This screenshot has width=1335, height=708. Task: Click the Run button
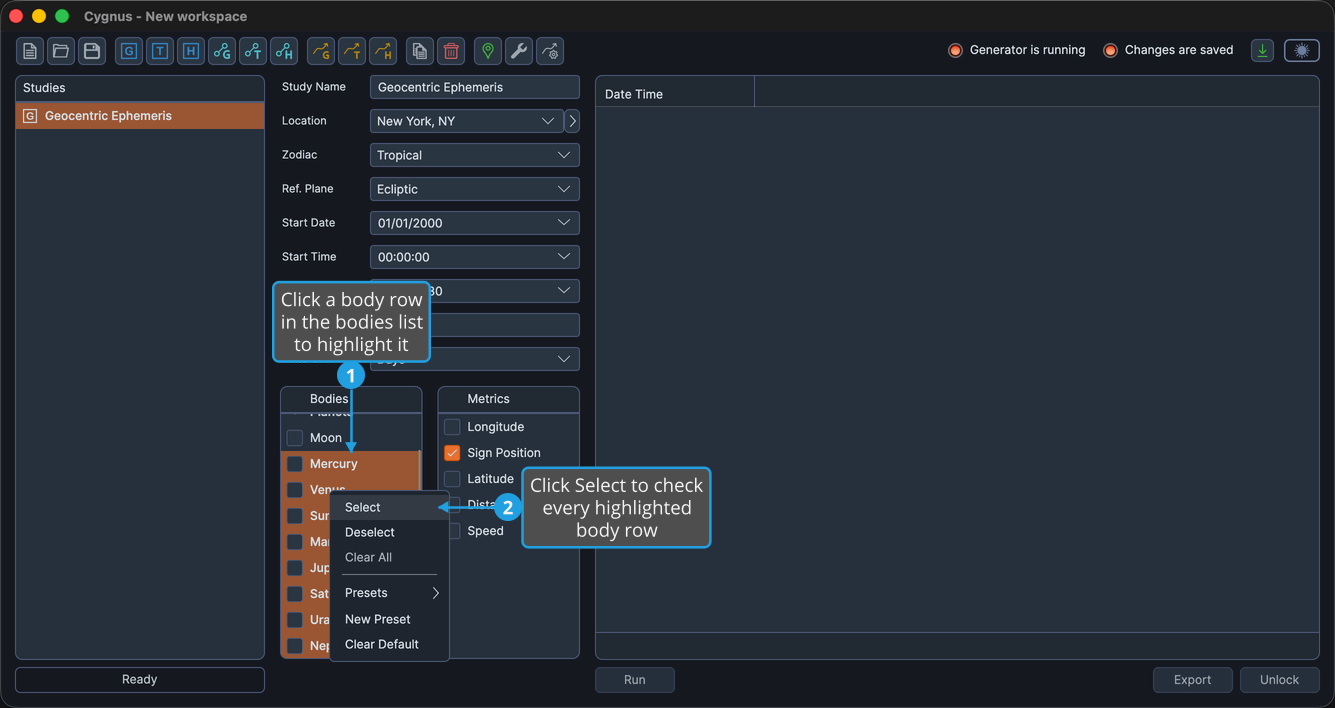[x=635, y=680]
